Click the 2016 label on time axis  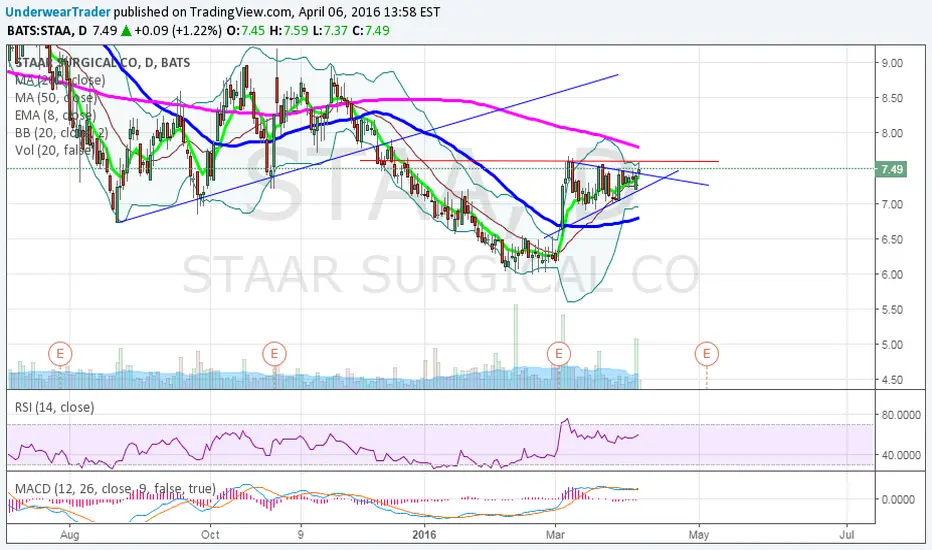[424, 535]
